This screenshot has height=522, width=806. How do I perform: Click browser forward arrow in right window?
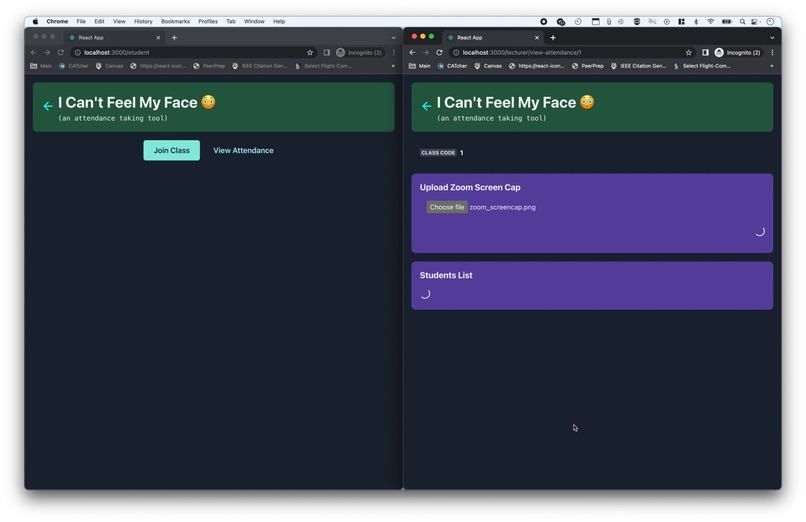[426, 52]
